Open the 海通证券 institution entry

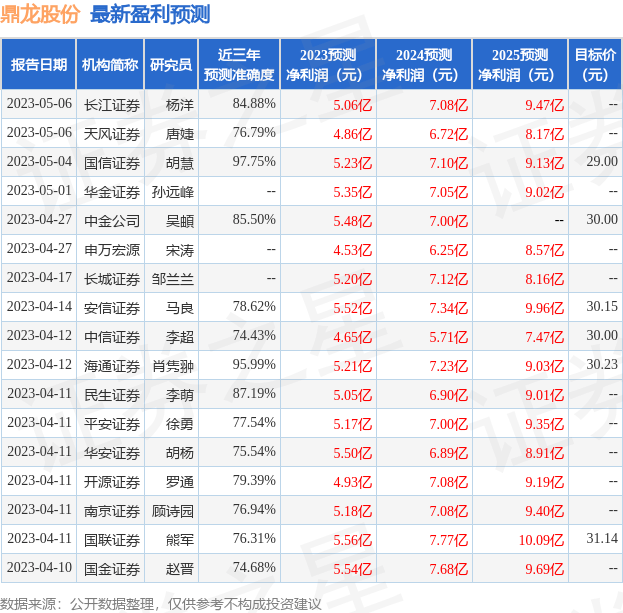(112, 365)
